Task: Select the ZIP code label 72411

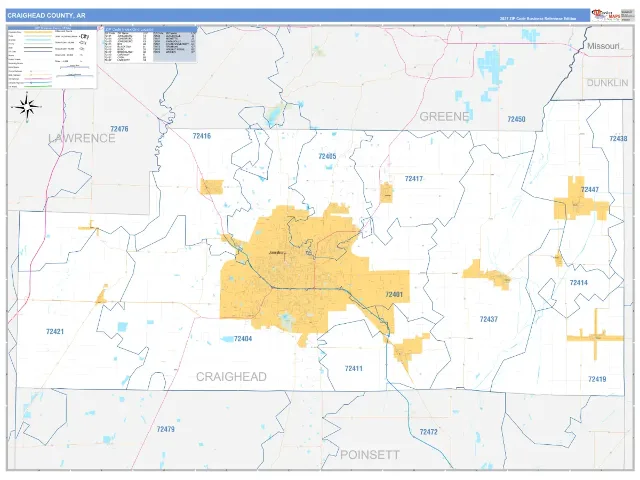Action: pyautogui.click(x=353, y=369)
